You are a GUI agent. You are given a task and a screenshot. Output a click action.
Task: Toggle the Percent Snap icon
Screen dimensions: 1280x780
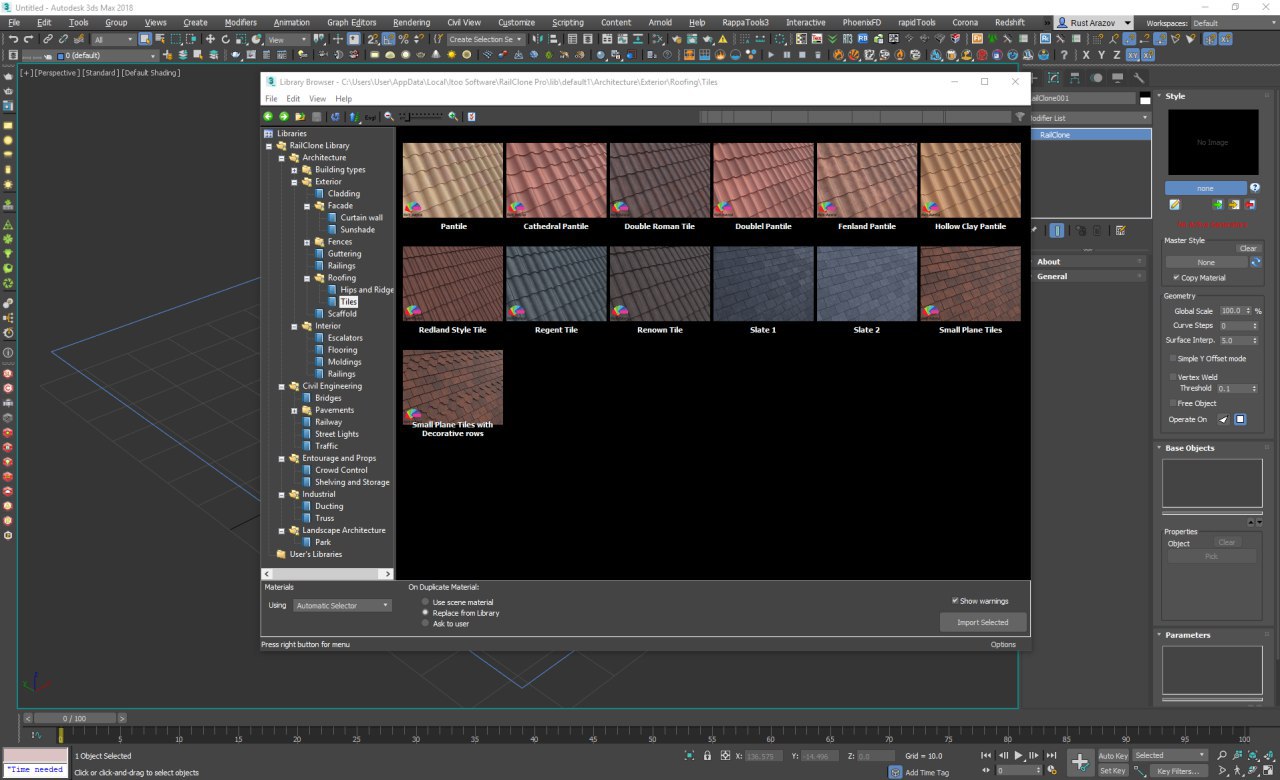[403, 39]
